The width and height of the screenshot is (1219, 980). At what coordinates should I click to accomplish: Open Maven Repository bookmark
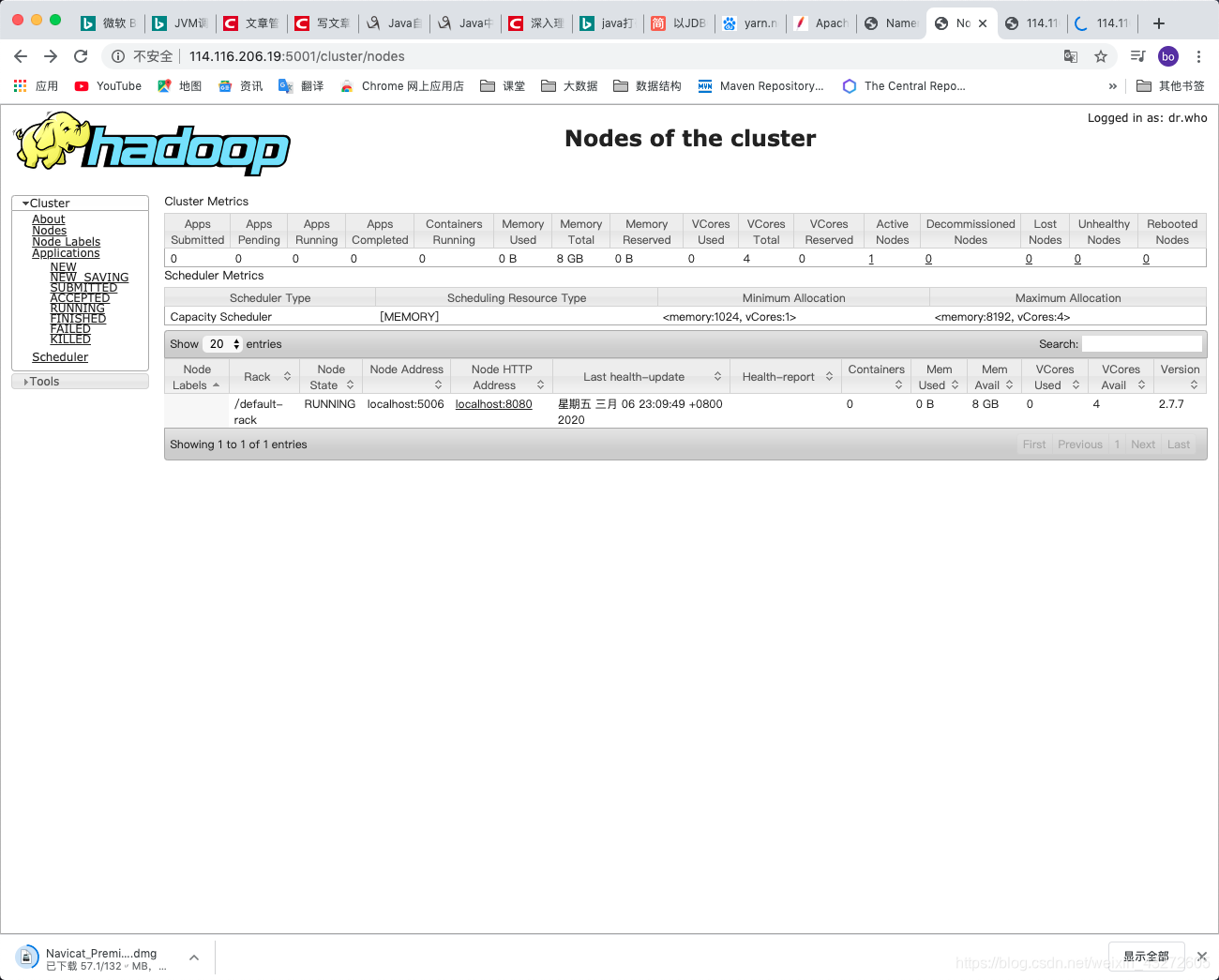point(760,85)
